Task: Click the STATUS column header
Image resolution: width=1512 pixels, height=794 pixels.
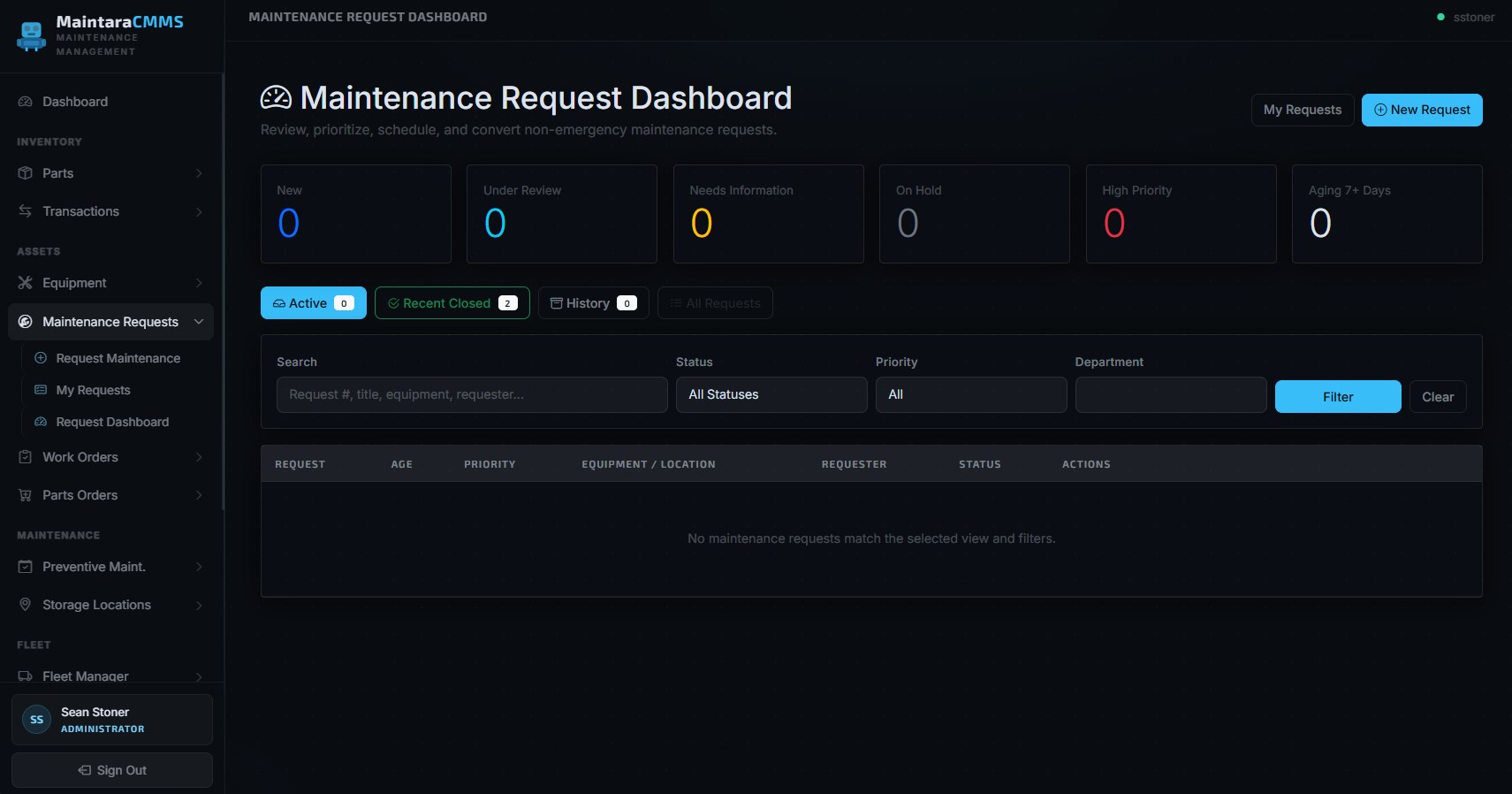Action: (980, 464)
